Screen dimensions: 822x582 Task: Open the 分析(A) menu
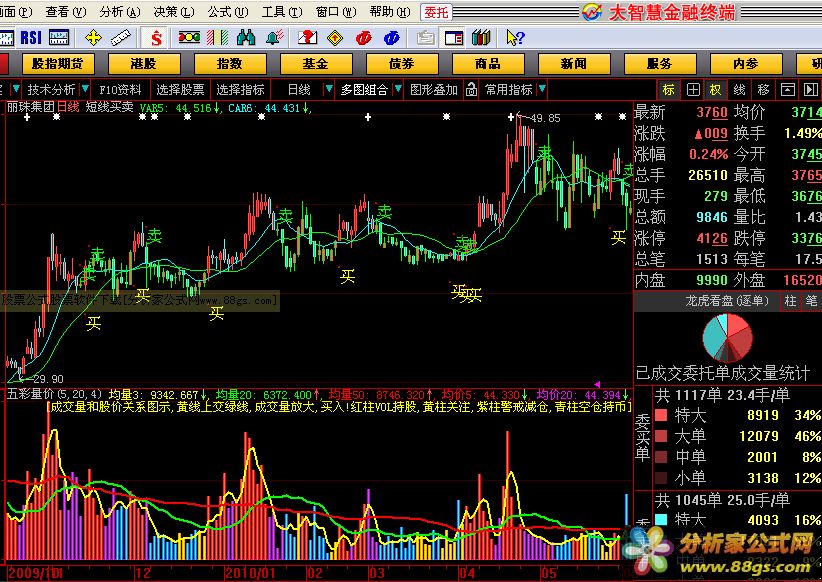120,12
